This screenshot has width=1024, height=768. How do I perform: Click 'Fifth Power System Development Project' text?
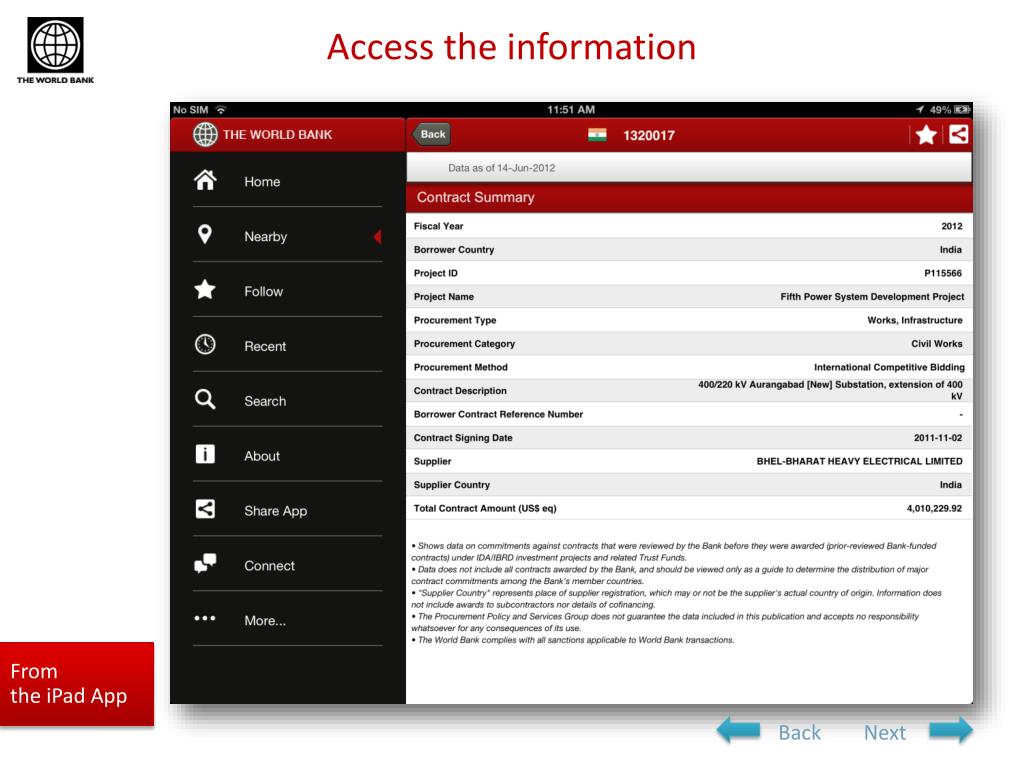pyautogui.click(x=872, y=296)
